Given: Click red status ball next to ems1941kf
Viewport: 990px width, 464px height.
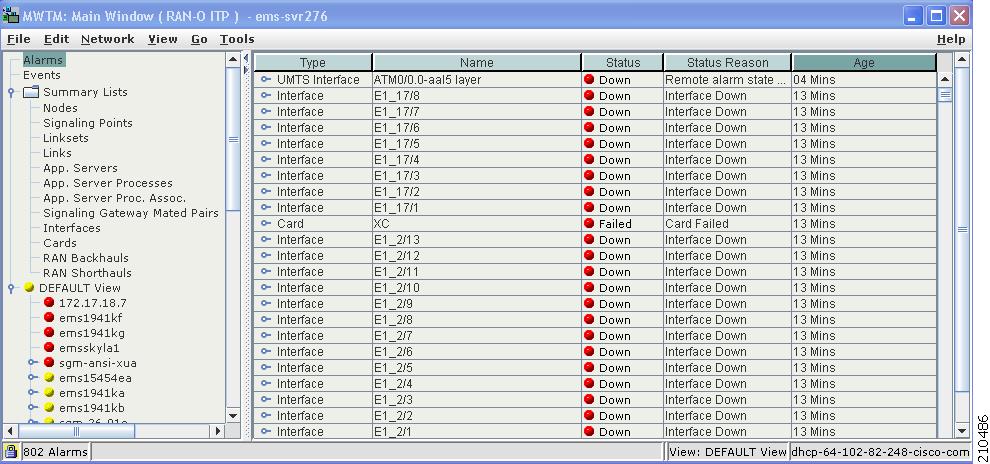Looking at the screenshot, I should pyautogui.click(x=49, y=318).
